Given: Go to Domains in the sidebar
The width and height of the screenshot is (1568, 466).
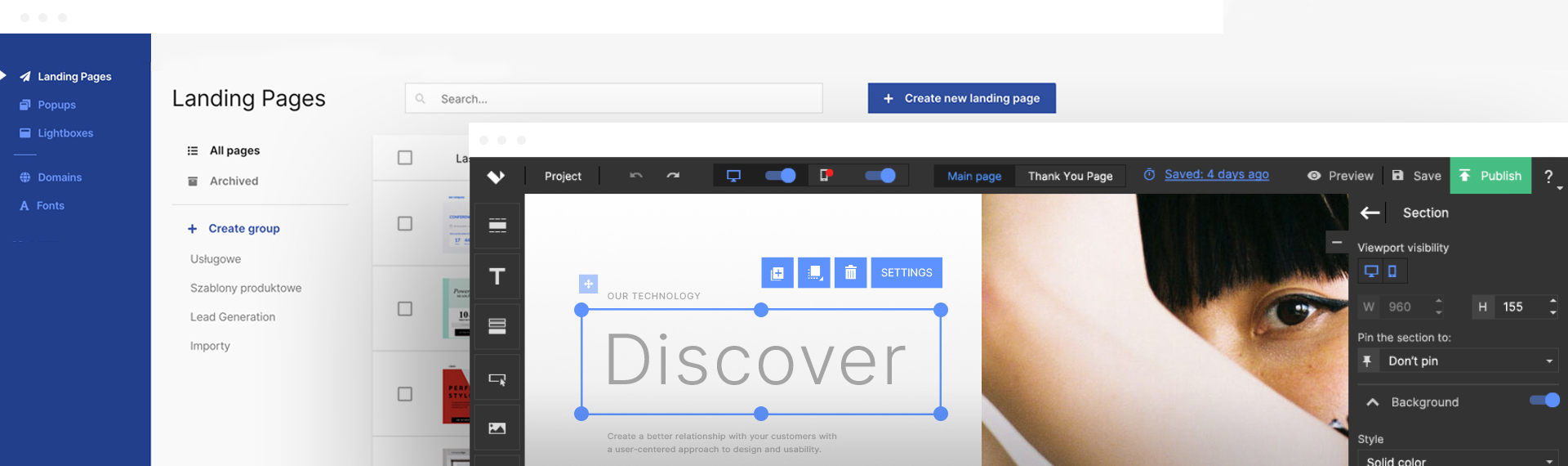Looking at the screenshot, I should [51, 177].
